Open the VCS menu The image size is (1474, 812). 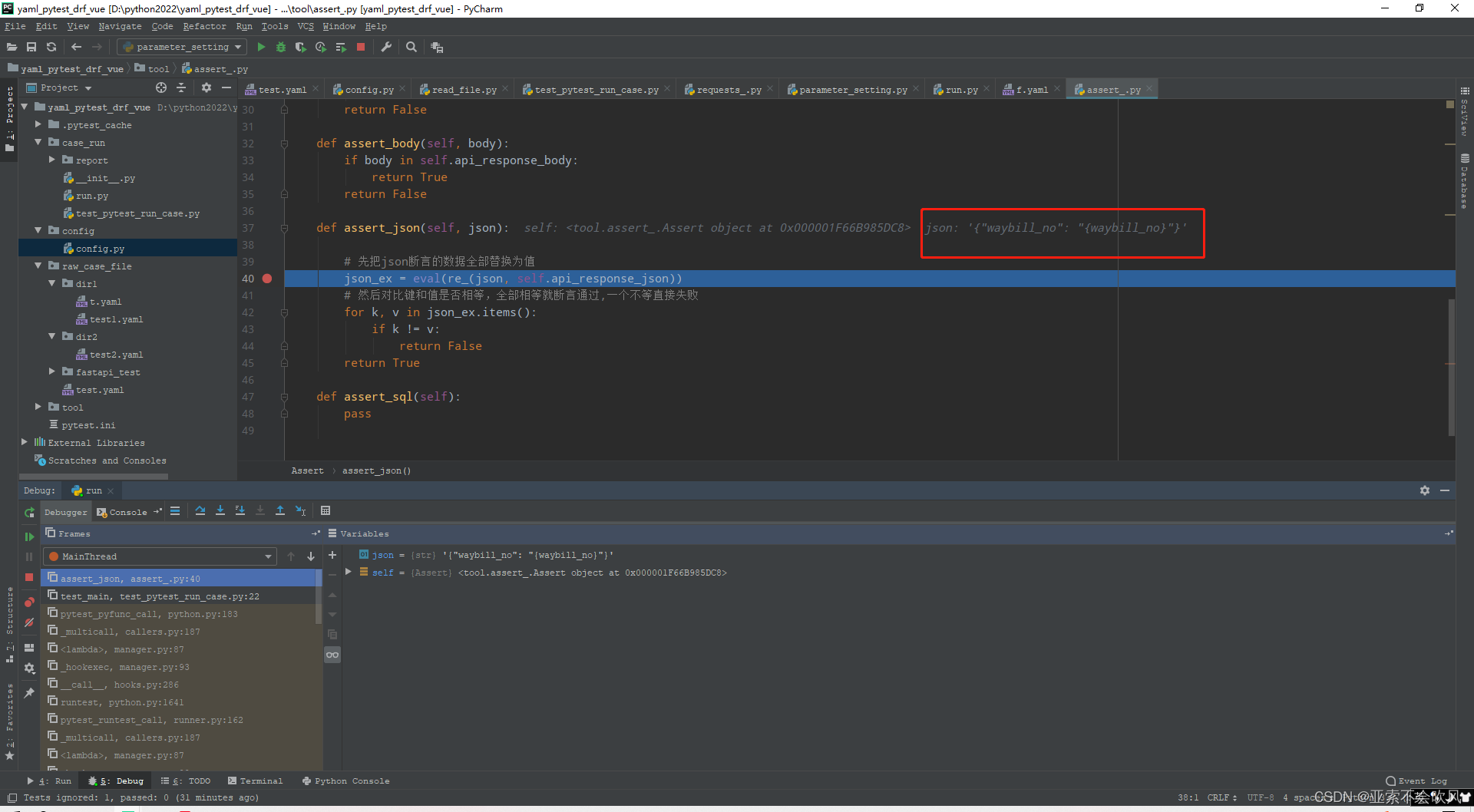tap(306, 26)
